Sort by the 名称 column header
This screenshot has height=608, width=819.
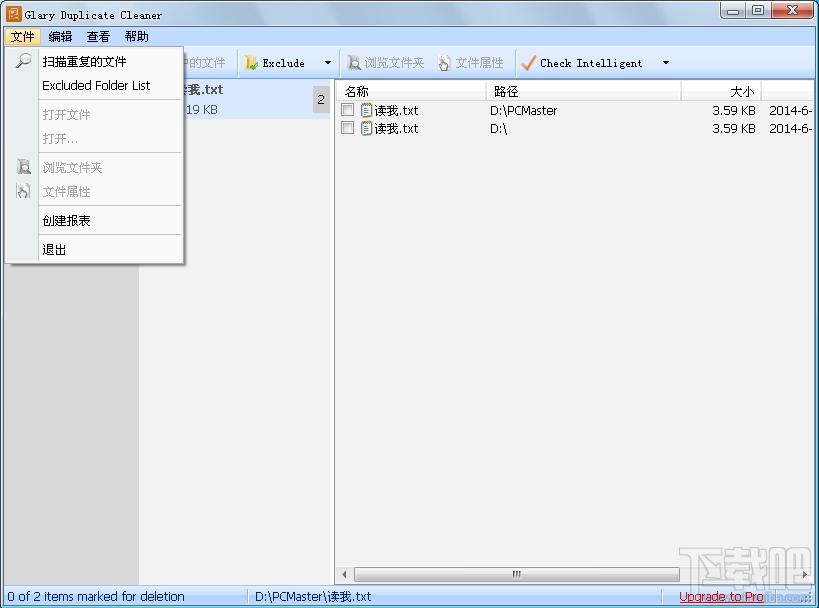tap(411, 91)
